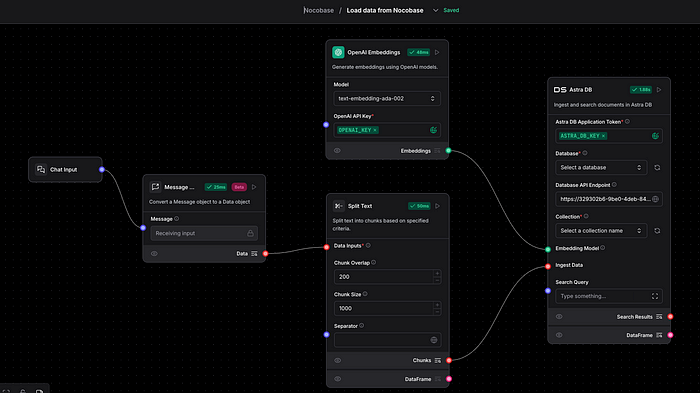Click the 50ms status badge on Split Text

[419, 206]
